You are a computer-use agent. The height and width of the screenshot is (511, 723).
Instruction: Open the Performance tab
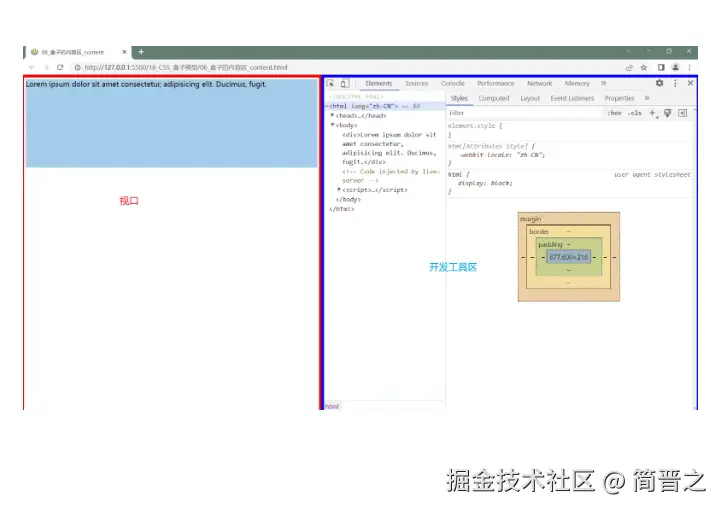(x=496, y=83)
